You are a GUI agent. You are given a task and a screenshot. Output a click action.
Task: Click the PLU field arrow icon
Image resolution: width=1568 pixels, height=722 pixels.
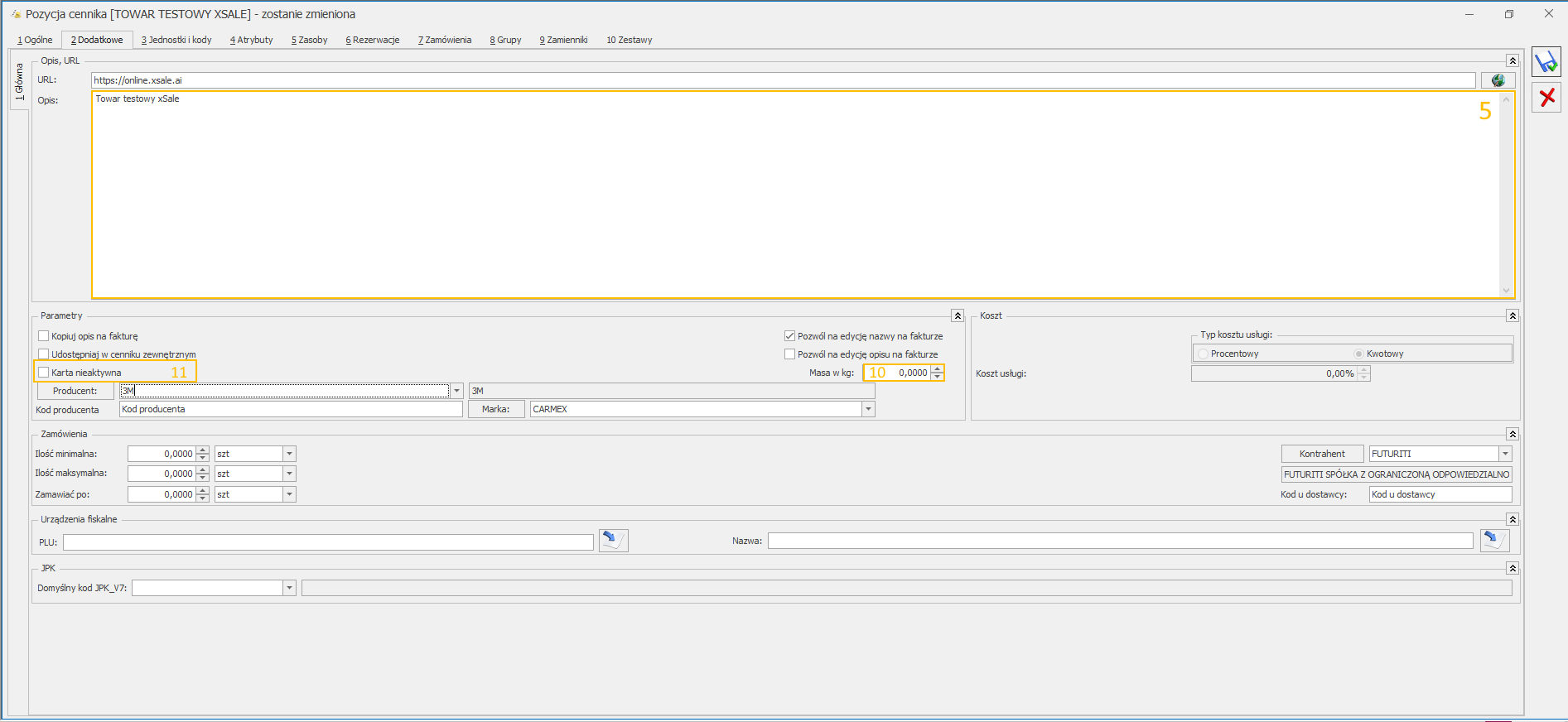[613, 541]
